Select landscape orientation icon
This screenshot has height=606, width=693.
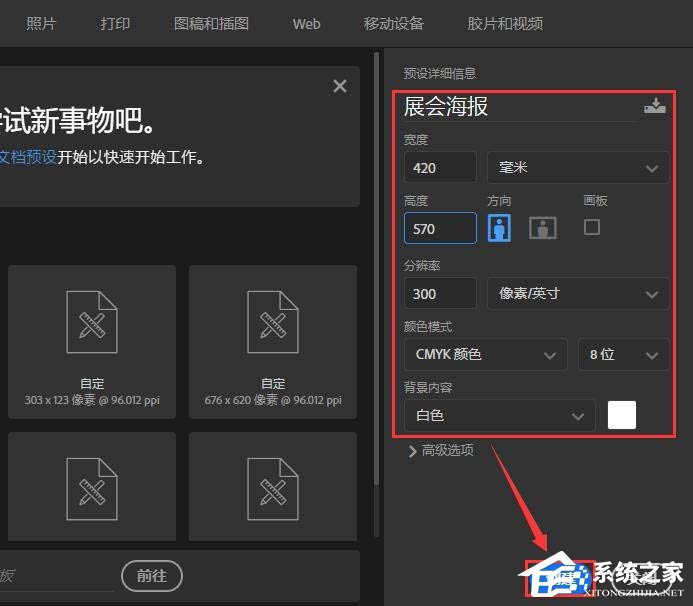(543, 227)
